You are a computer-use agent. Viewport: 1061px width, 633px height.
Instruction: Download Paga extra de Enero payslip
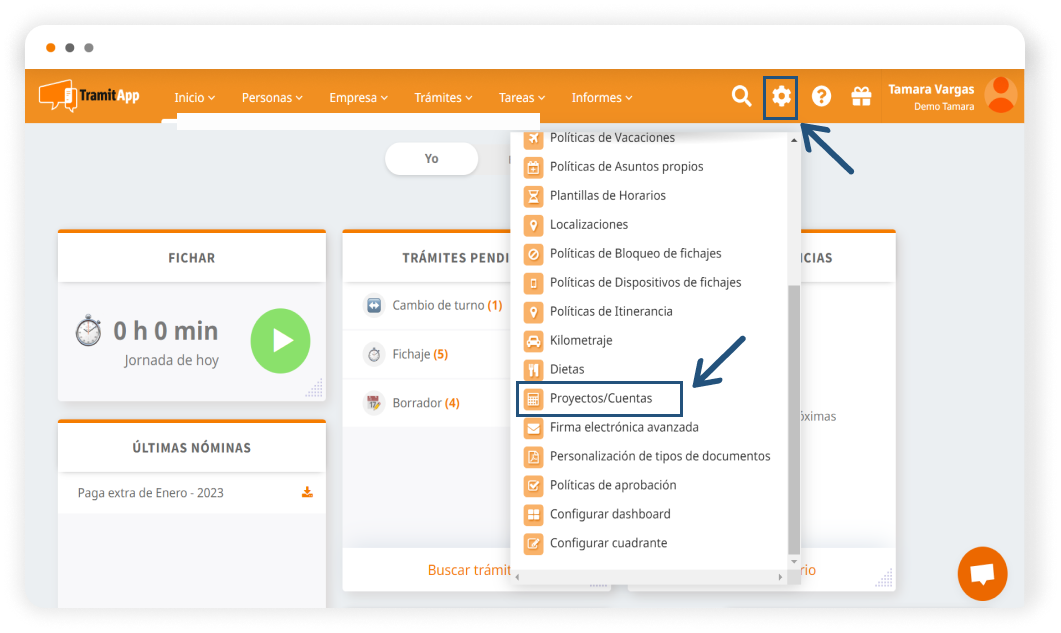[307, 492]
